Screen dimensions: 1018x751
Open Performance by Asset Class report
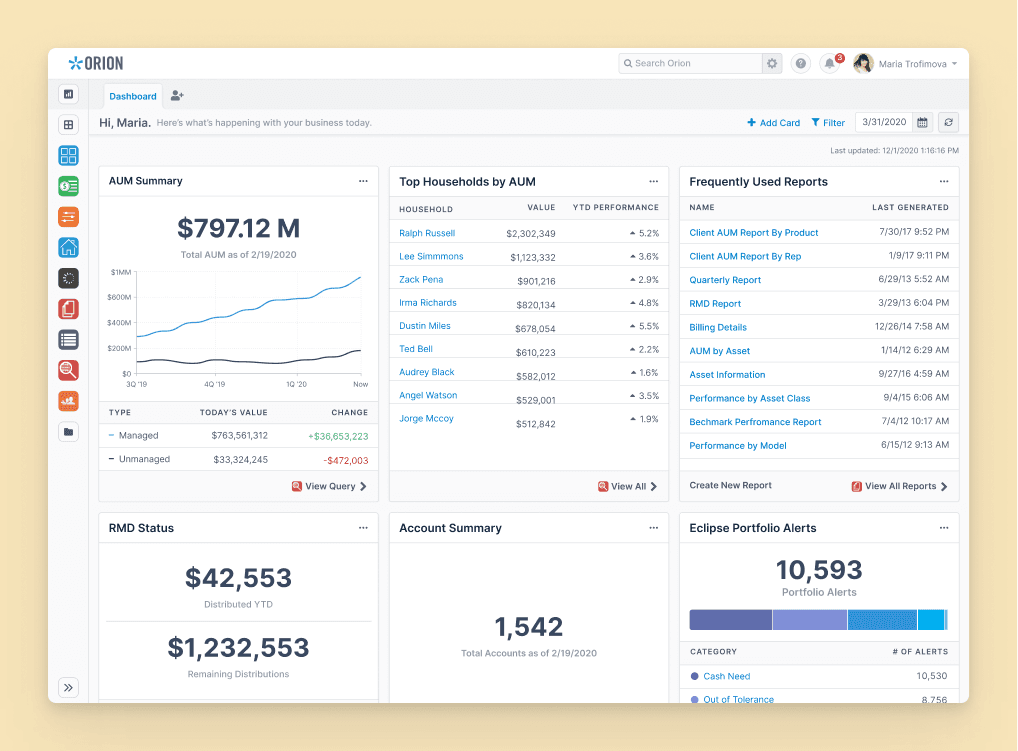coord(750,399)
